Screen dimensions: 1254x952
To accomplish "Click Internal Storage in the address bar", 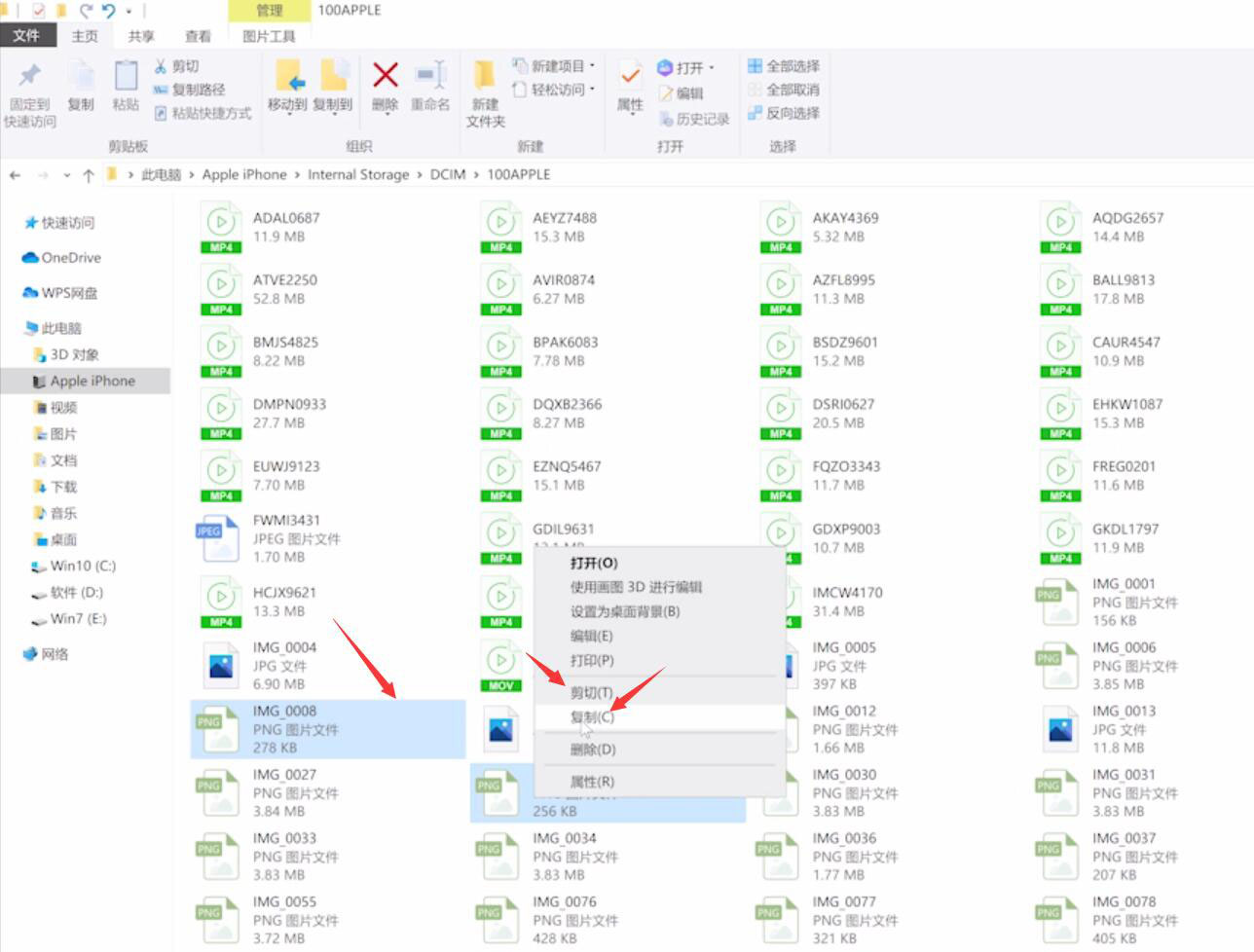I will (x=358, y=175).
